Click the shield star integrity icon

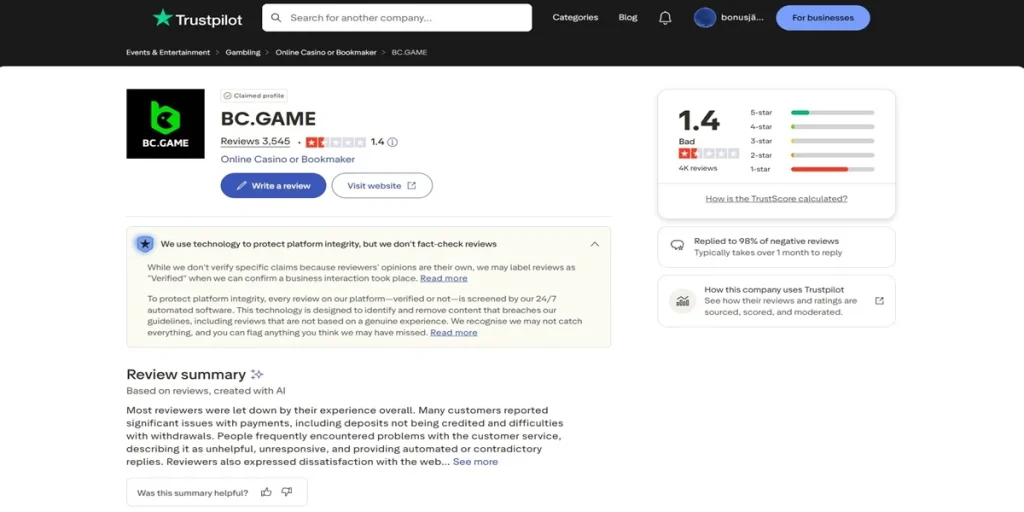(145, 244)
